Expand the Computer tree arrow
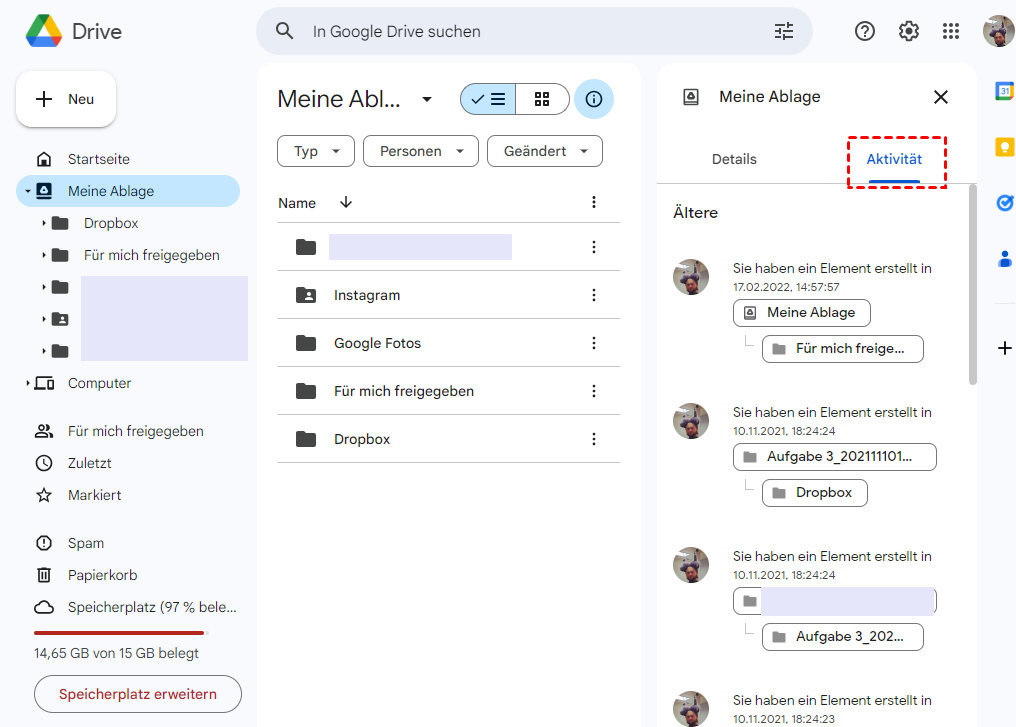This screenshot has height=727, width=1016. point(27,384)
